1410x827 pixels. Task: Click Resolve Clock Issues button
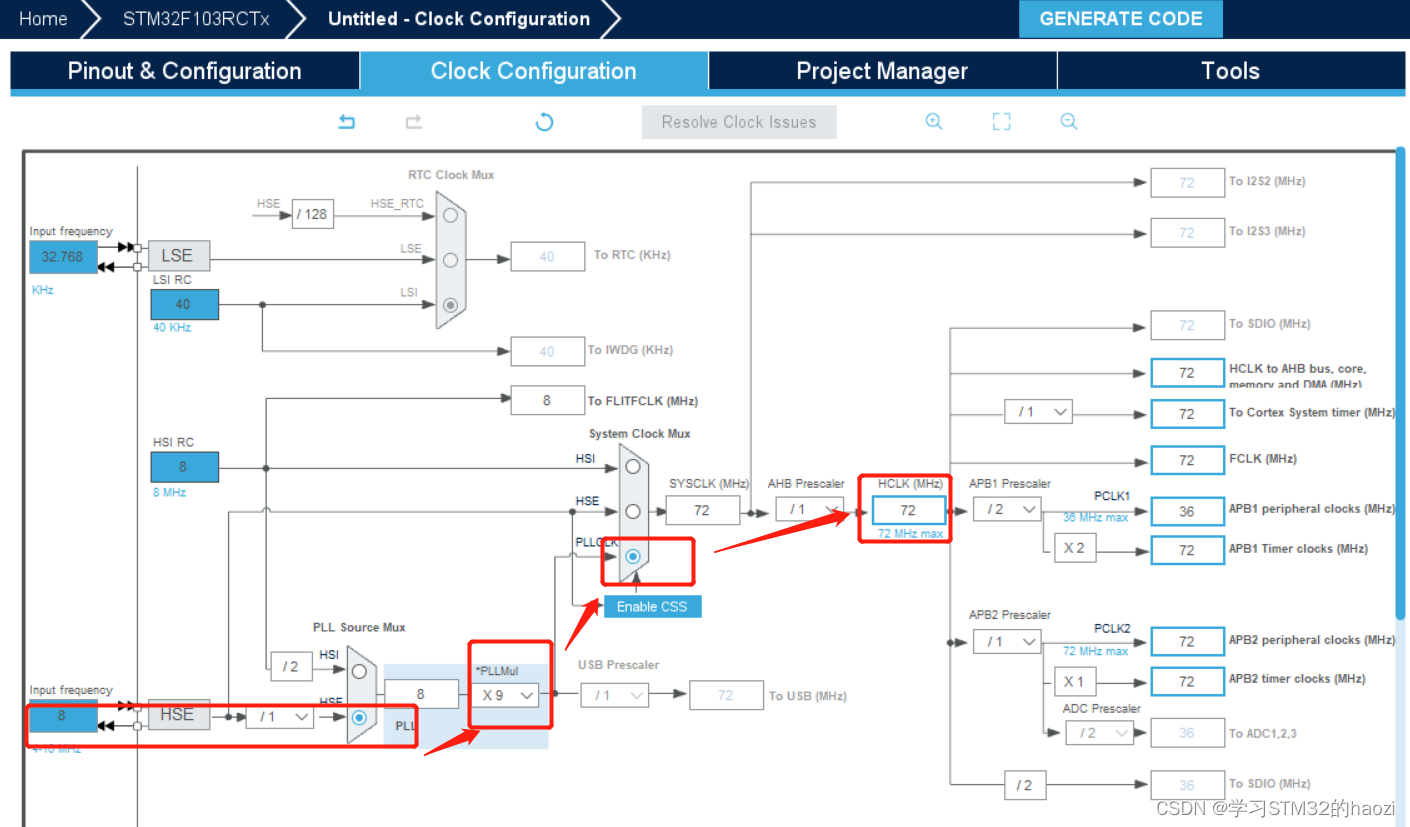tap(739, 122)
